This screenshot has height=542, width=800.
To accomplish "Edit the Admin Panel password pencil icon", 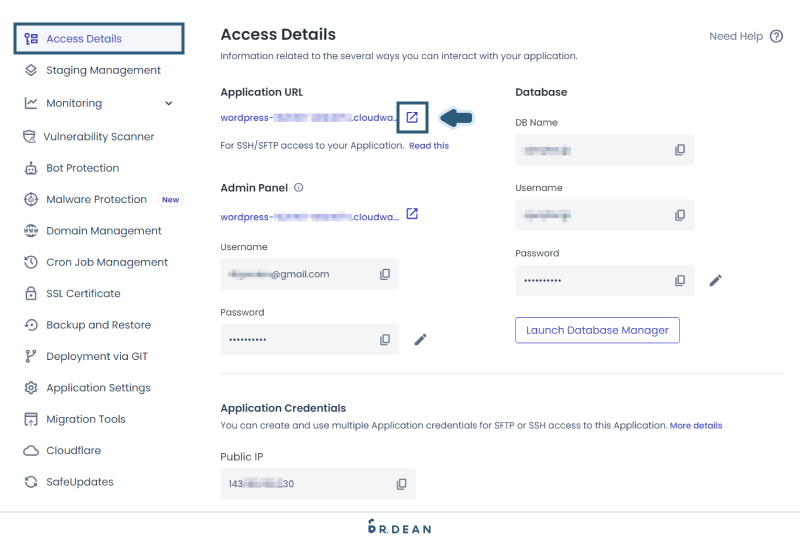I will 420,340.
